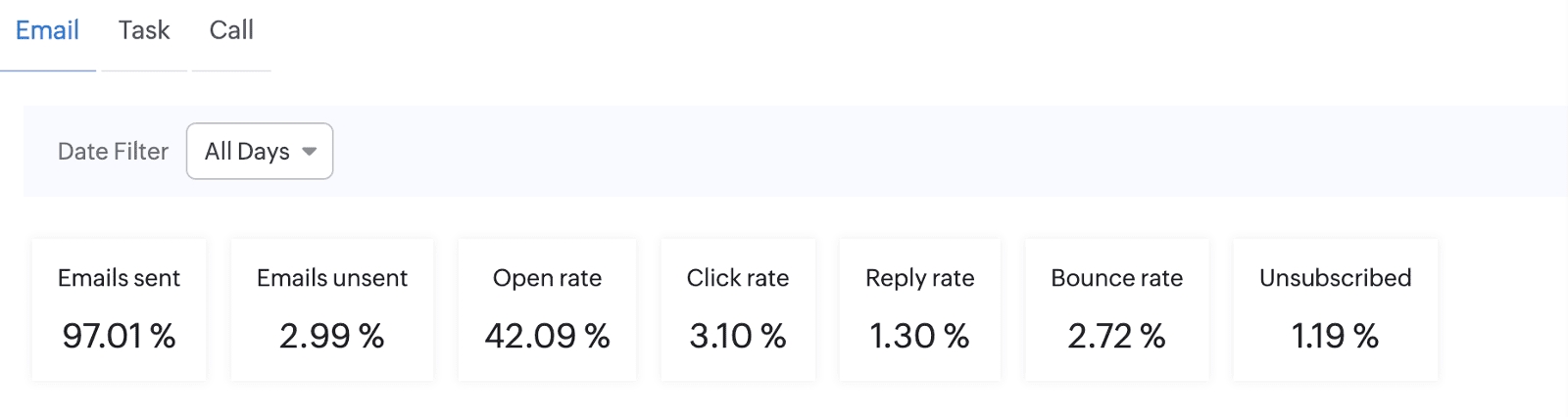Click the arrow icon in All Days dropdown
Image resolution: width=1568 pixels, height=417 pixels.
tap(310, 152)
